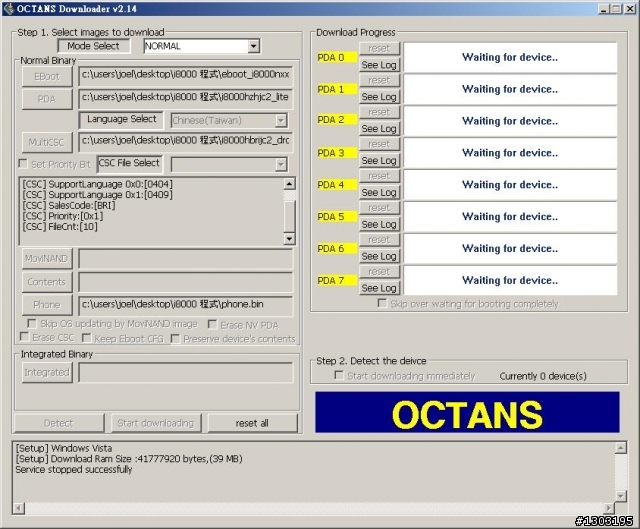
Task: Click the log pane scroll down arrow
Action: [x=620, y=496]
